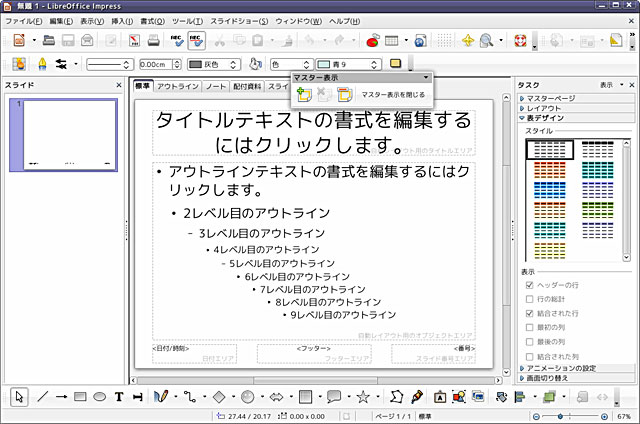Viewport: 640px width, 424px height.
Task: Click the new master icon
Action: coord(304,94)
